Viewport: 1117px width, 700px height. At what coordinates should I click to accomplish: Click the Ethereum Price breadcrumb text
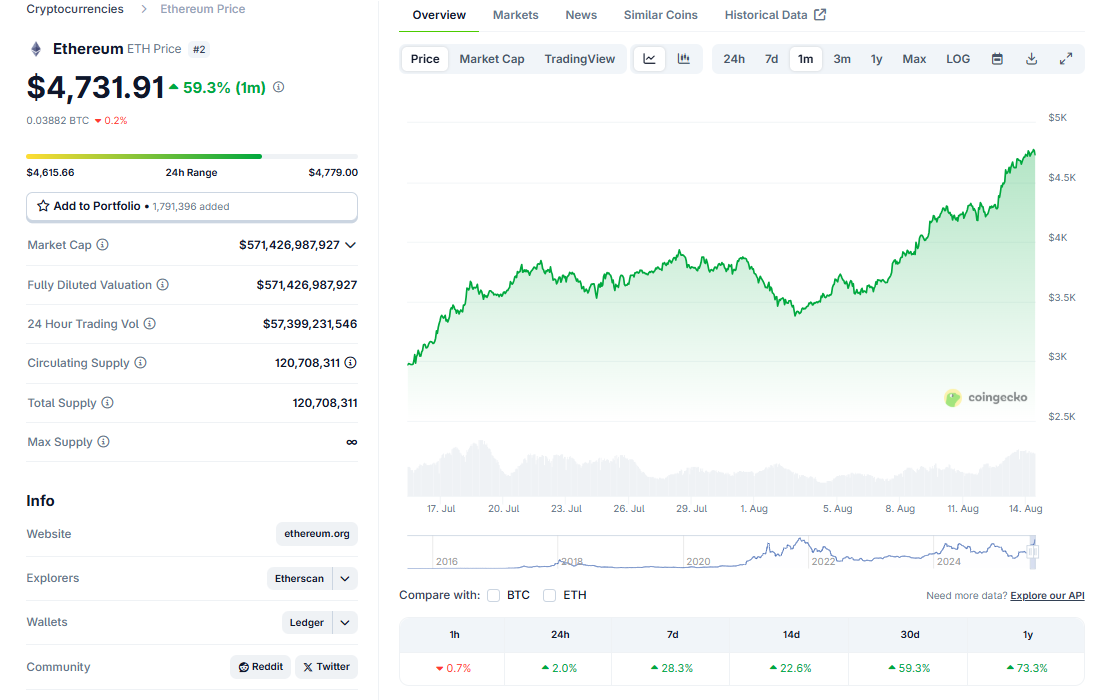coord(202,9)
